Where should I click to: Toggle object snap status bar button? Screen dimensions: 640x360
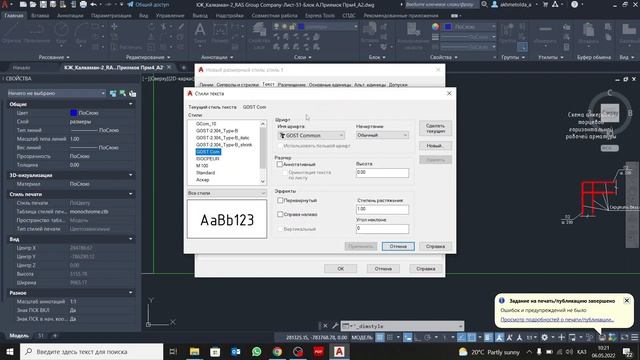click(x=471, y=337)
